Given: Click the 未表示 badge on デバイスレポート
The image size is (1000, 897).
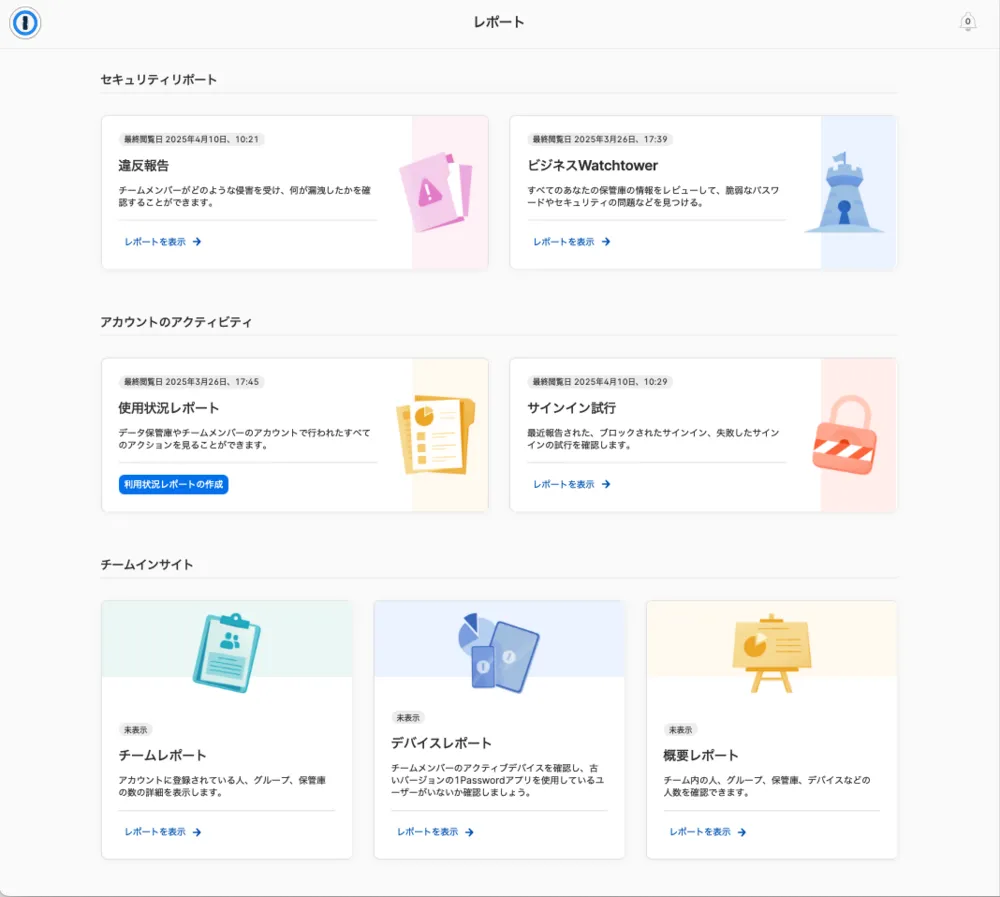Looking at the screenshot, I should (x=407, y=717).
